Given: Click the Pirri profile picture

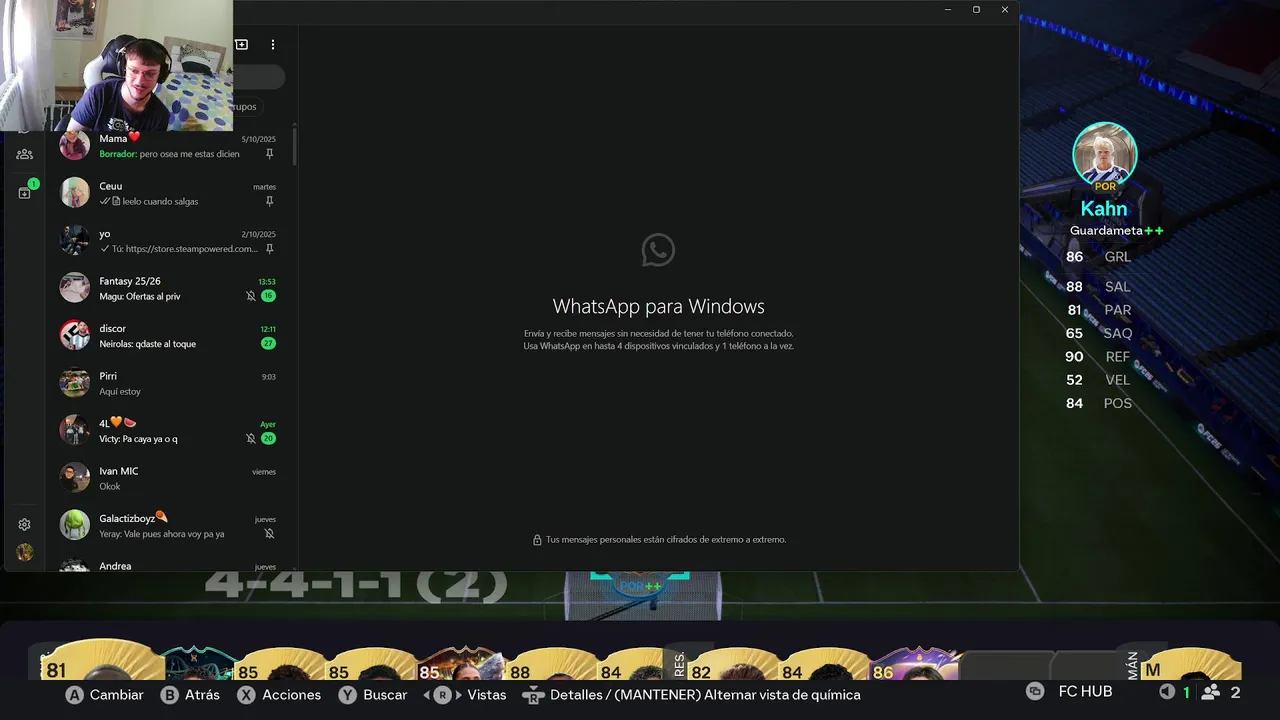Looking at the screenshot, I should 74,383.
